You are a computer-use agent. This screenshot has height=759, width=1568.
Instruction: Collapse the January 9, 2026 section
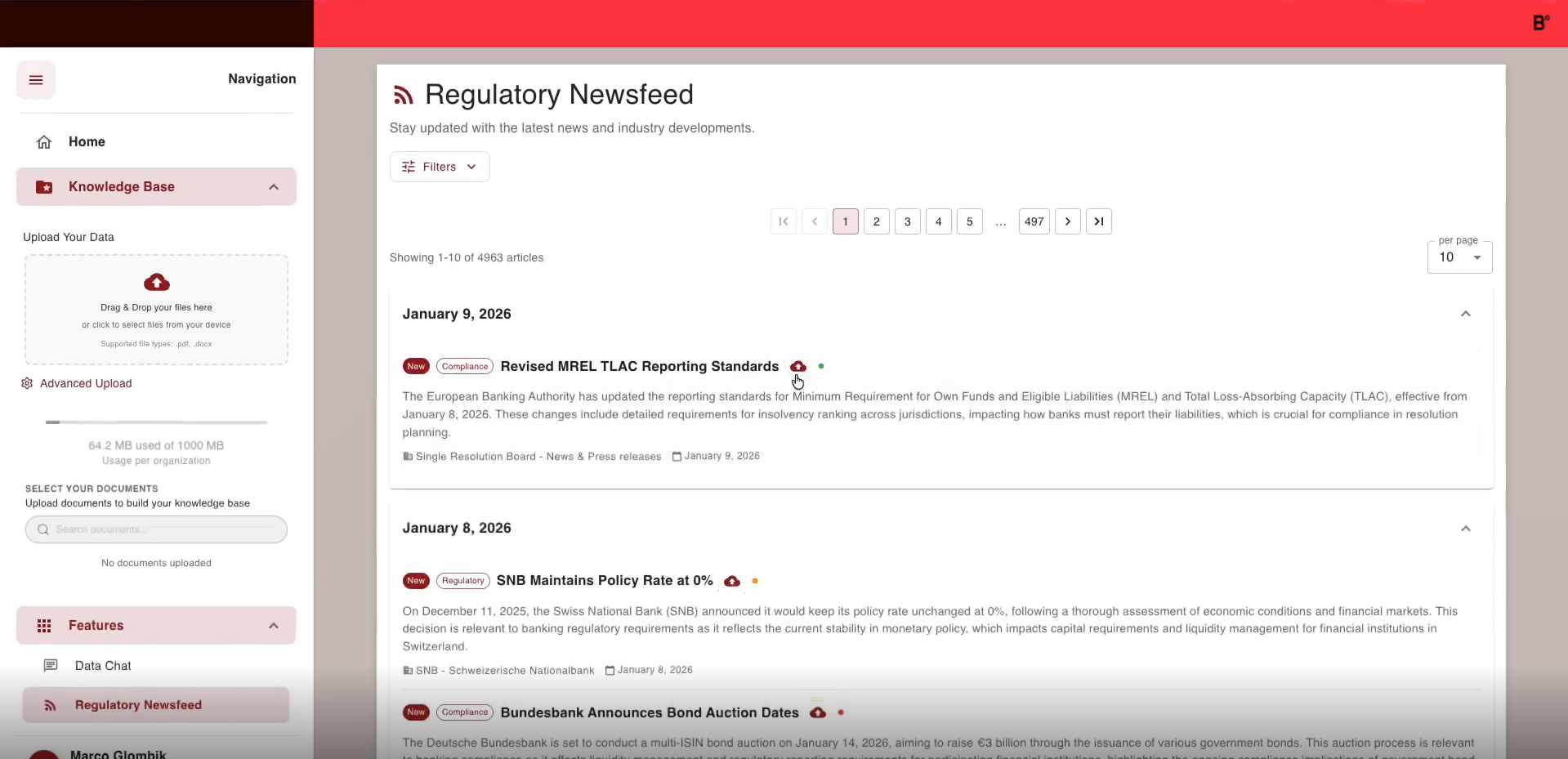point(1466,314)
